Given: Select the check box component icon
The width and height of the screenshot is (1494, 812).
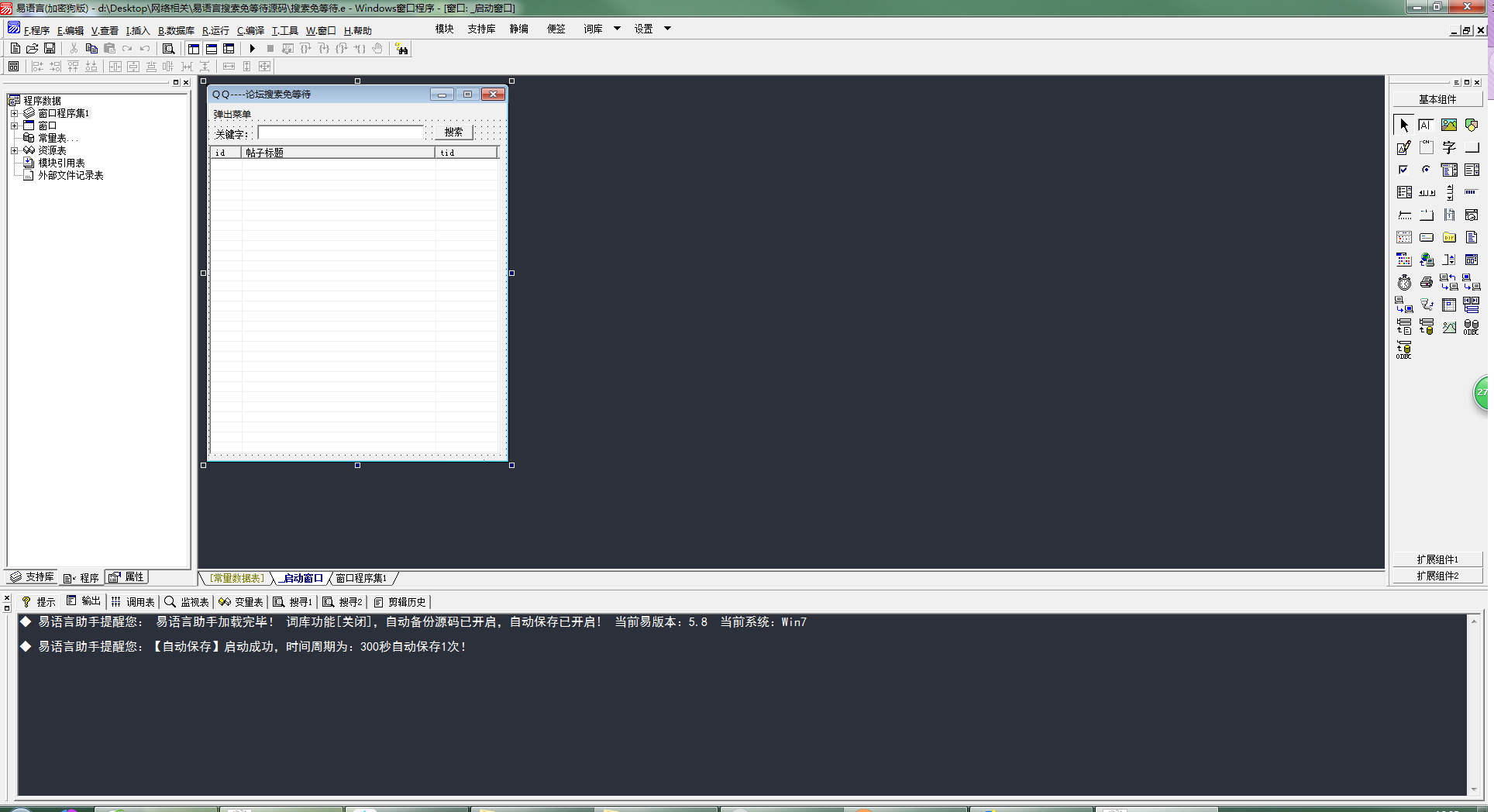Looking at the screenshot, I should pyautogui.click(x=1403, y=170).
